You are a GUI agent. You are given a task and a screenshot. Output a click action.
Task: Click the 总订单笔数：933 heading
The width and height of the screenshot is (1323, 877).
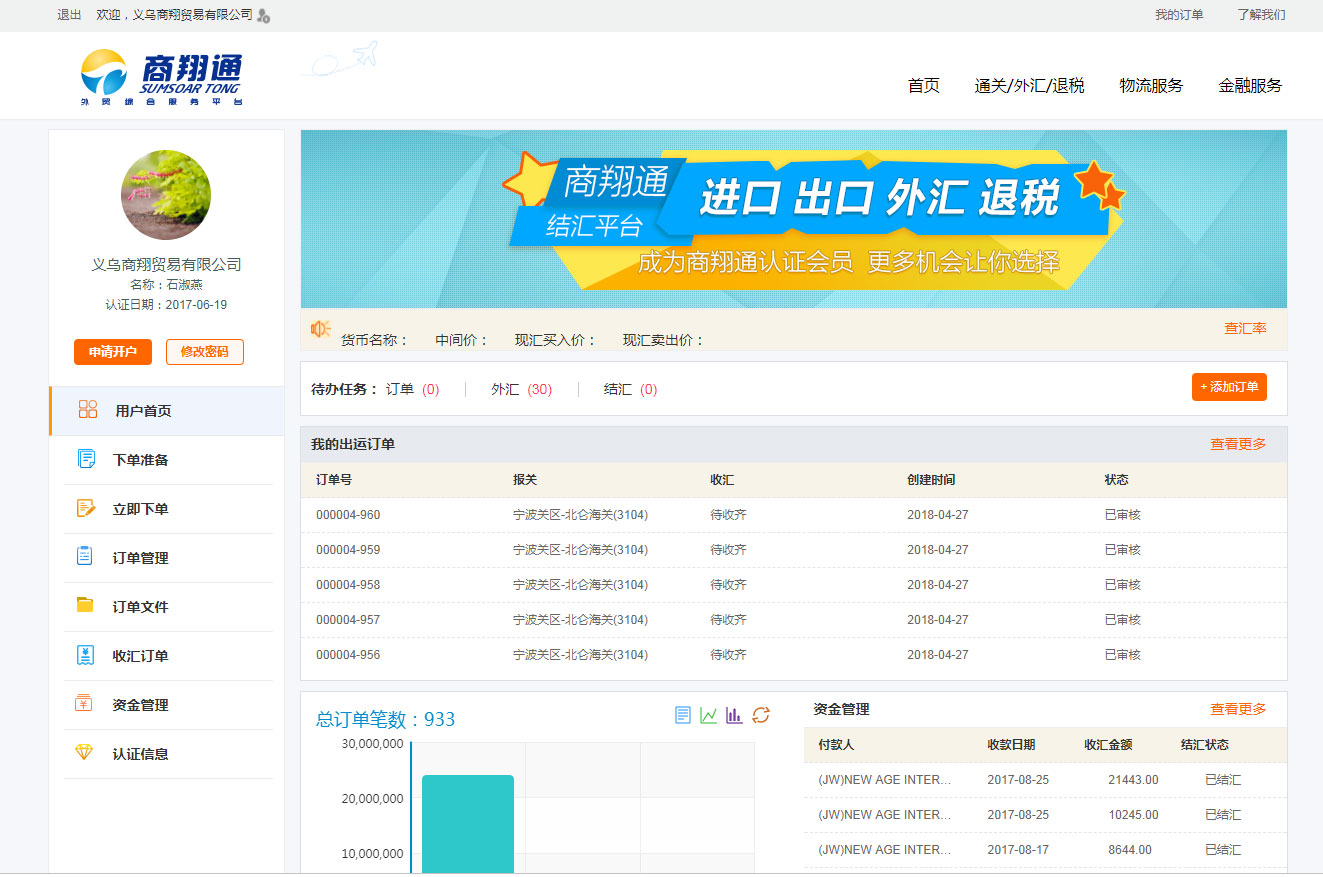385,719
